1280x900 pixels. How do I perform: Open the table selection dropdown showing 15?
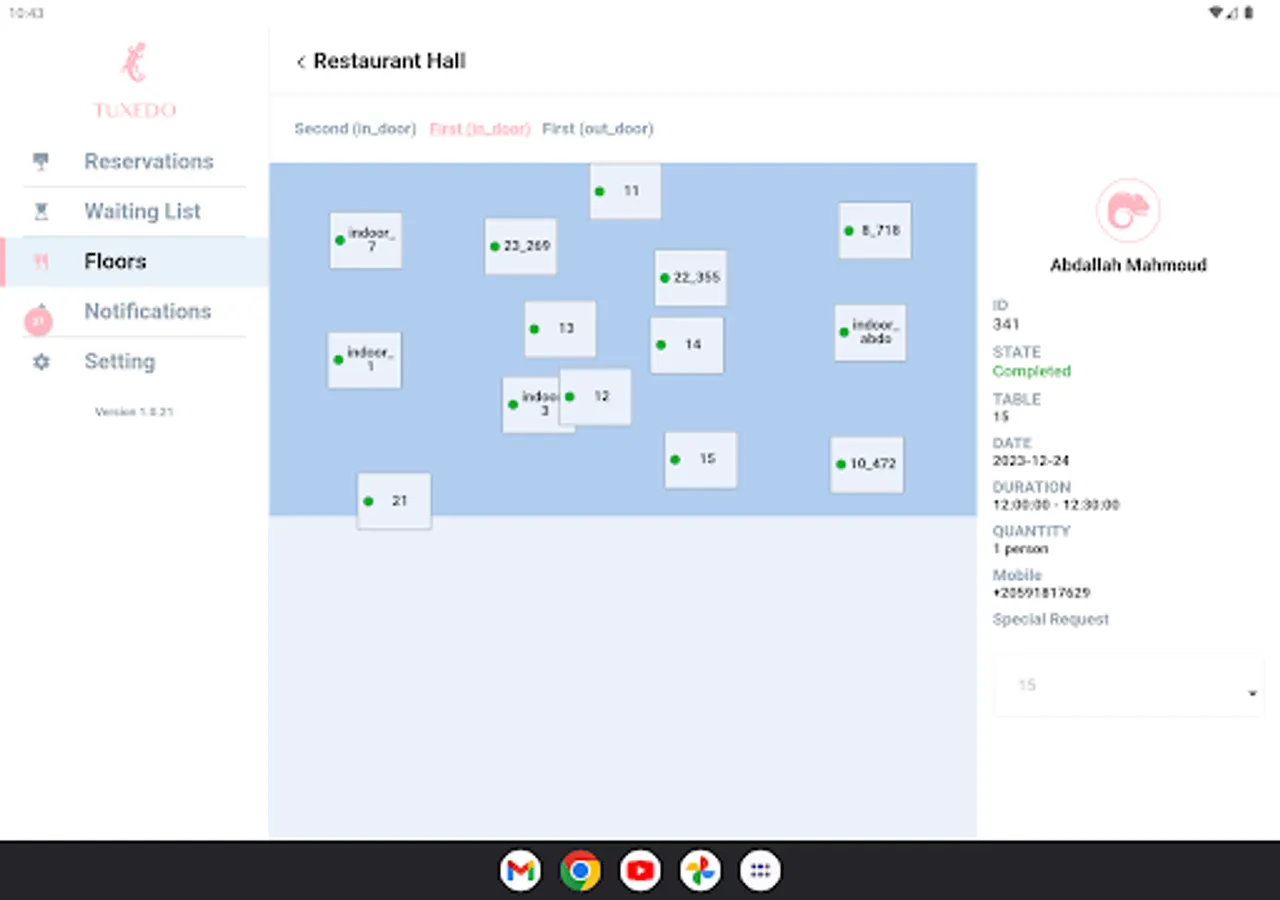click(x=1128, y=685)
